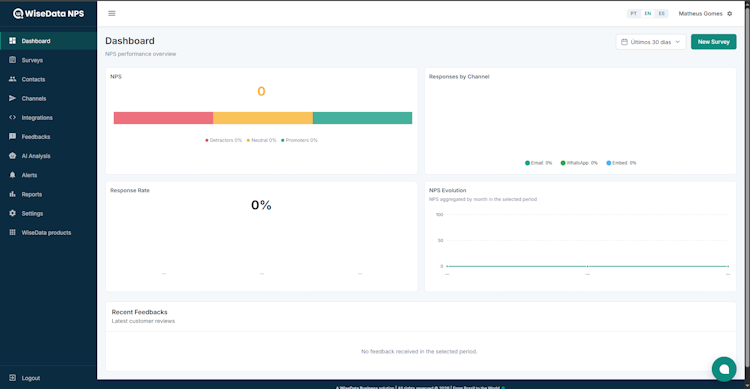Image resolution: width=750 pixels, height=389 pixels.
Task: Open chat widget bubble icon
Action: [x=724, y=369]
